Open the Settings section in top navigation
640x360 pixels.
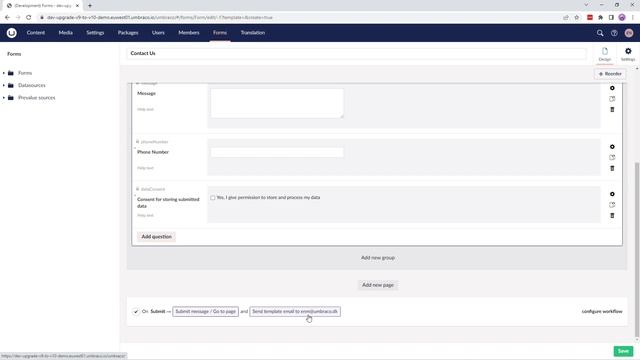(95, 33)
